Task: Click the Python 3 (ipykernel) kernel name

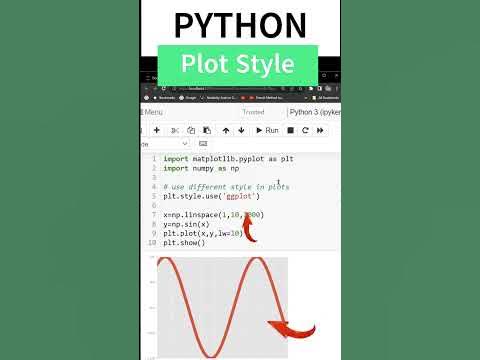Action: 315,112
